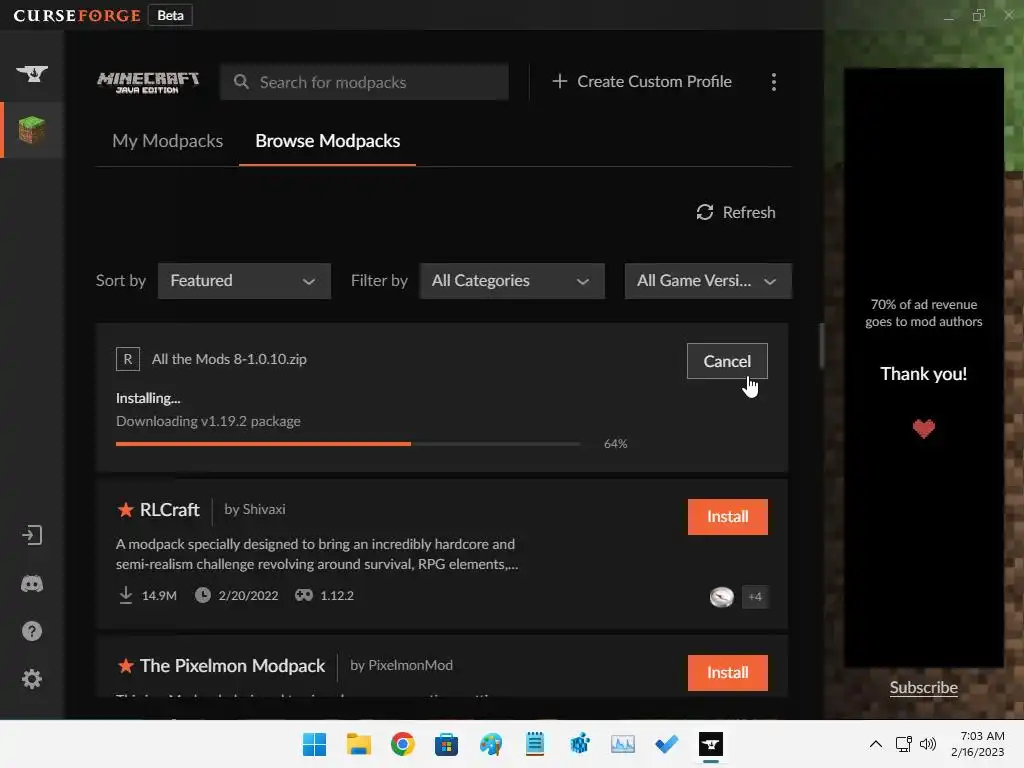
Task: Launch Google Chrome from taskbar
Action: [402, 744]
